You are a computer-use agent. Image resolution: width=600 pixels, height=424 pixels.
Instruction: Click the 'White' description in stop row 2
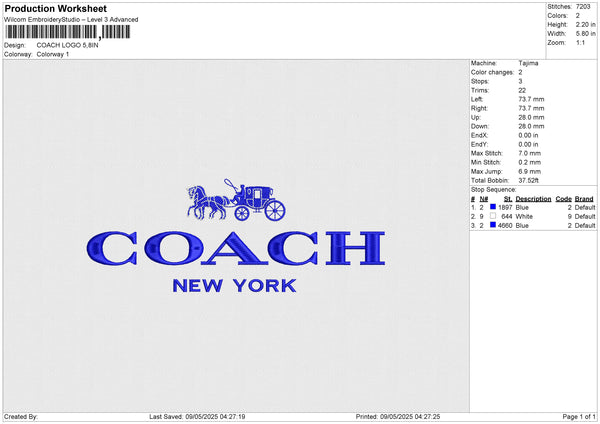pos(524,217)
